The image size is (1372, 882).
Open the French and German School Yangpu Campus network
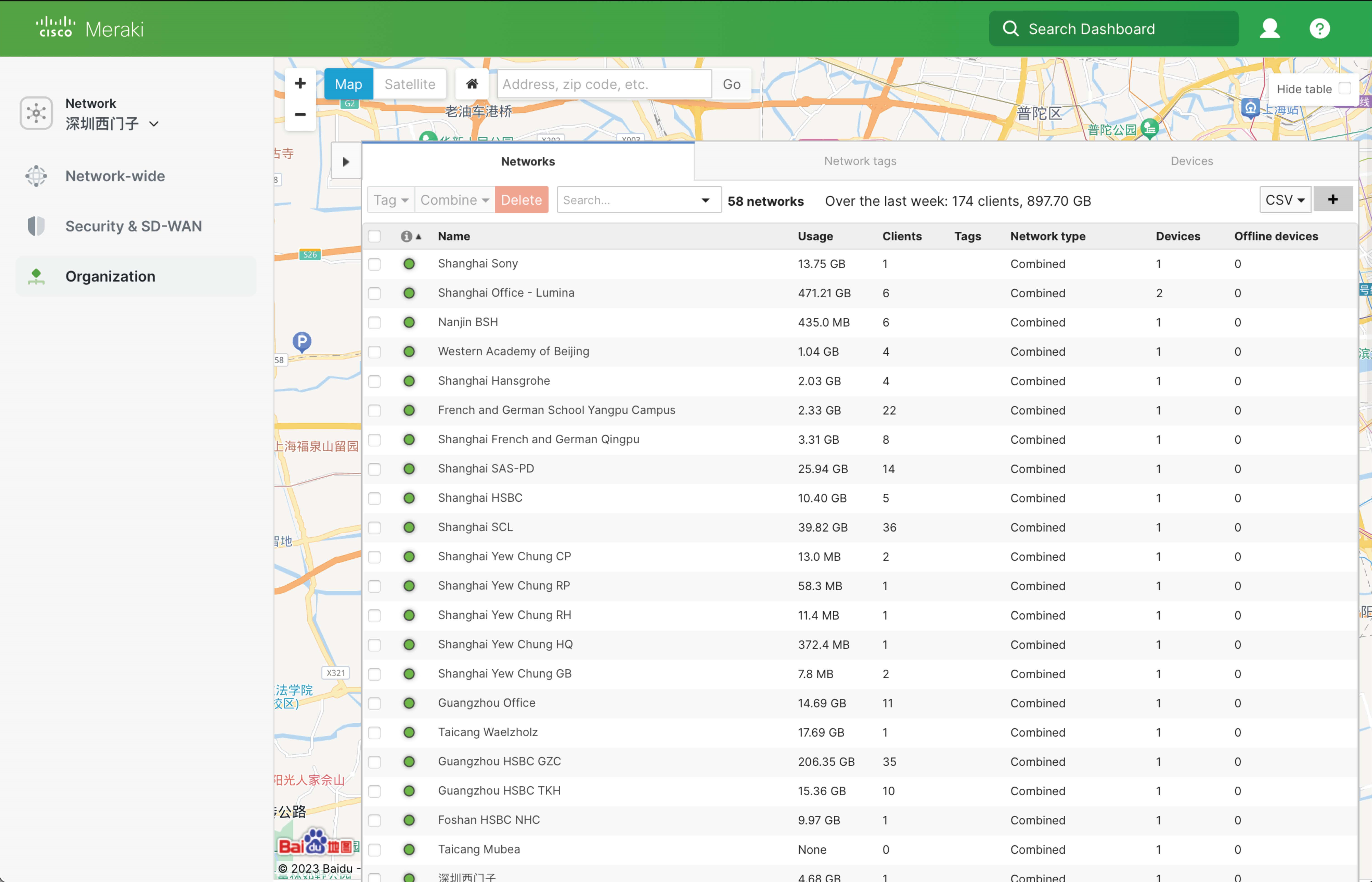557,410
